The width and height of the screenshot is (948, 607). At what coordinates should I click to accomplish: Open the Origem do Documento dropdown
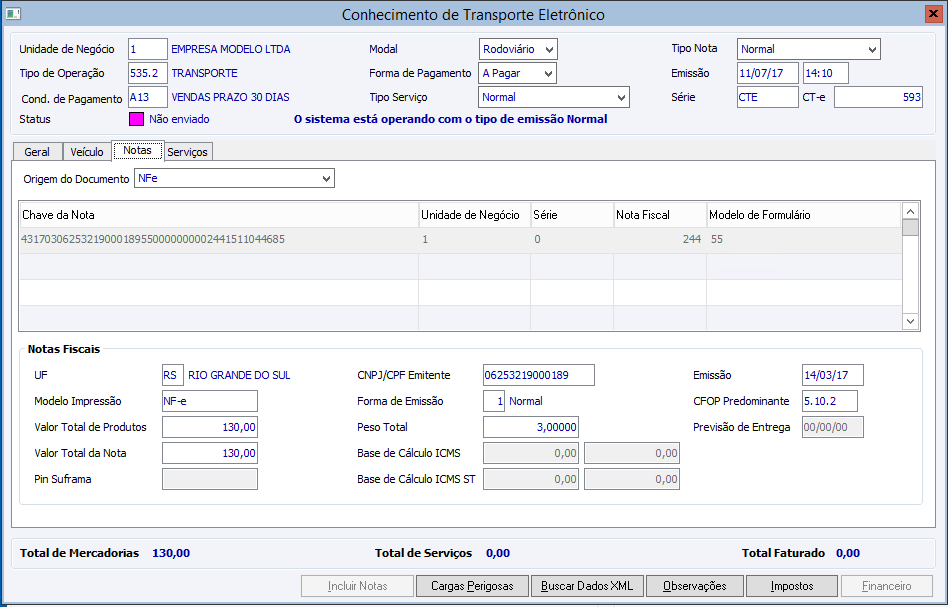tap(234, 178)
